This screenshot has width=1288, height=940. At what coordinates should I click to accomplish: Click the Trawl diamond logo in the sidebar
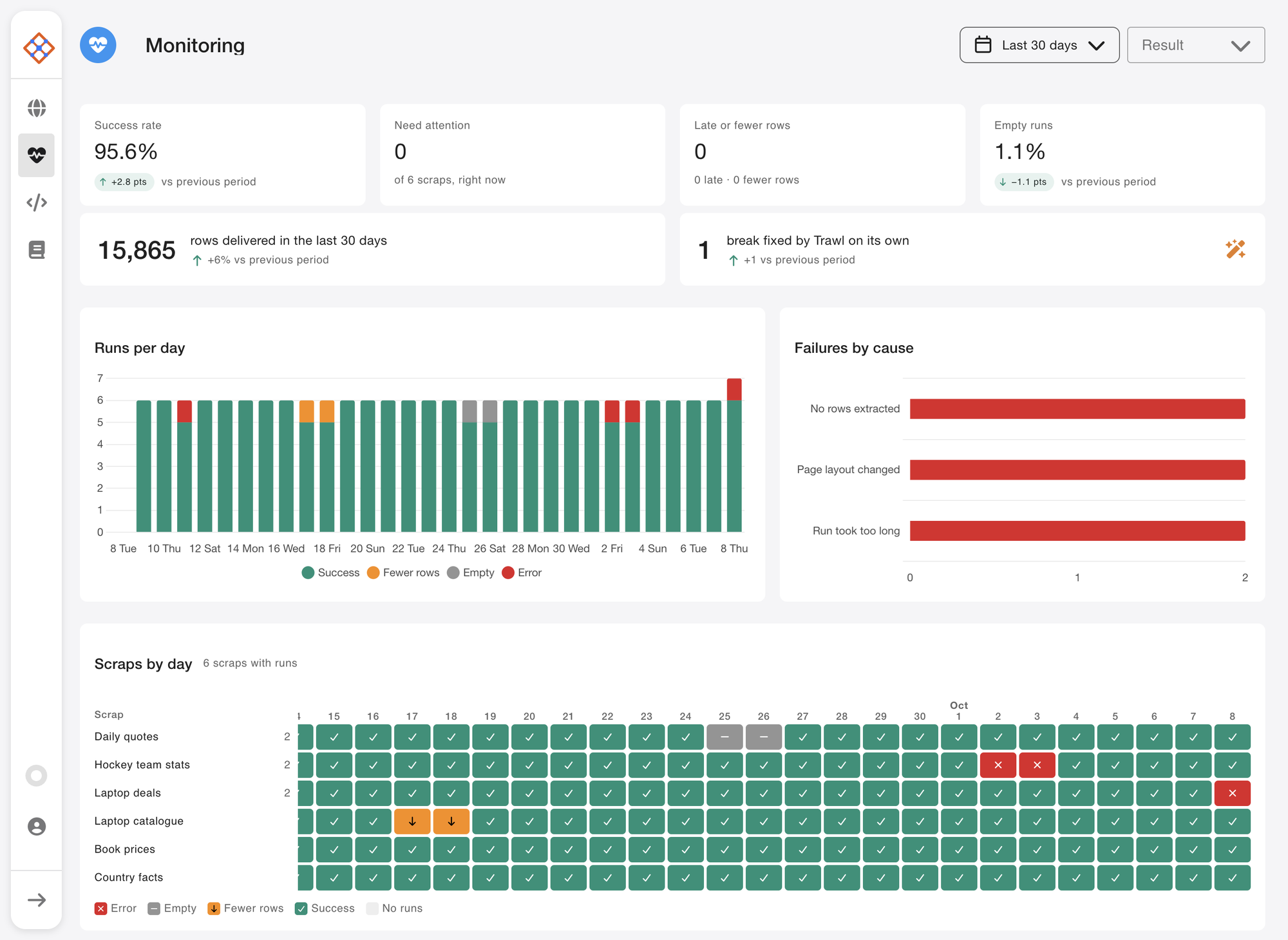38,48
